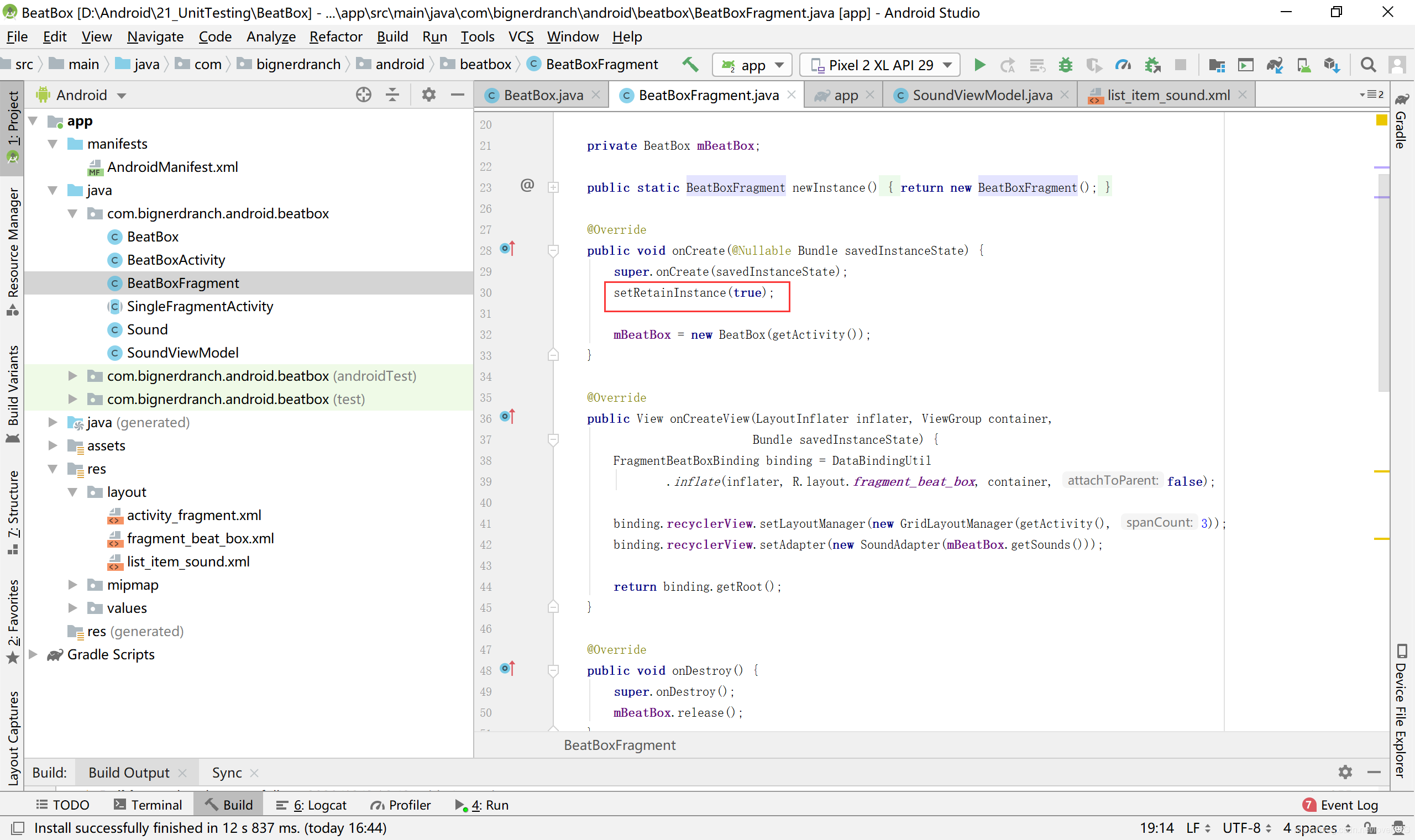1415x840 pixels.
Task: Open the AVD Manager icon
Action: pyautogui.click(x=1303, y=65)
